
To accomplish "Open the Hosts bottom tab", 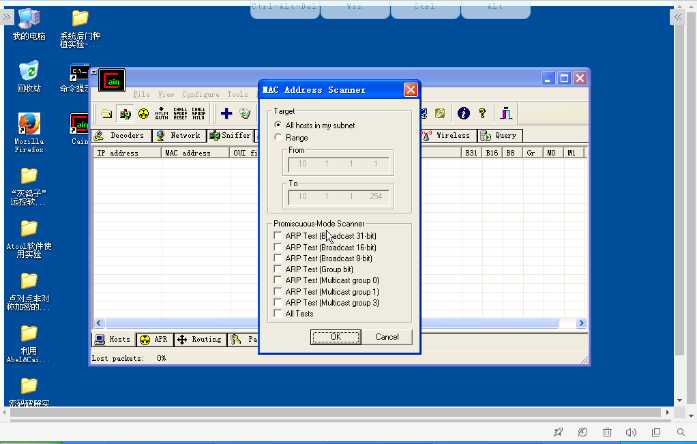I will coord(114,340).
